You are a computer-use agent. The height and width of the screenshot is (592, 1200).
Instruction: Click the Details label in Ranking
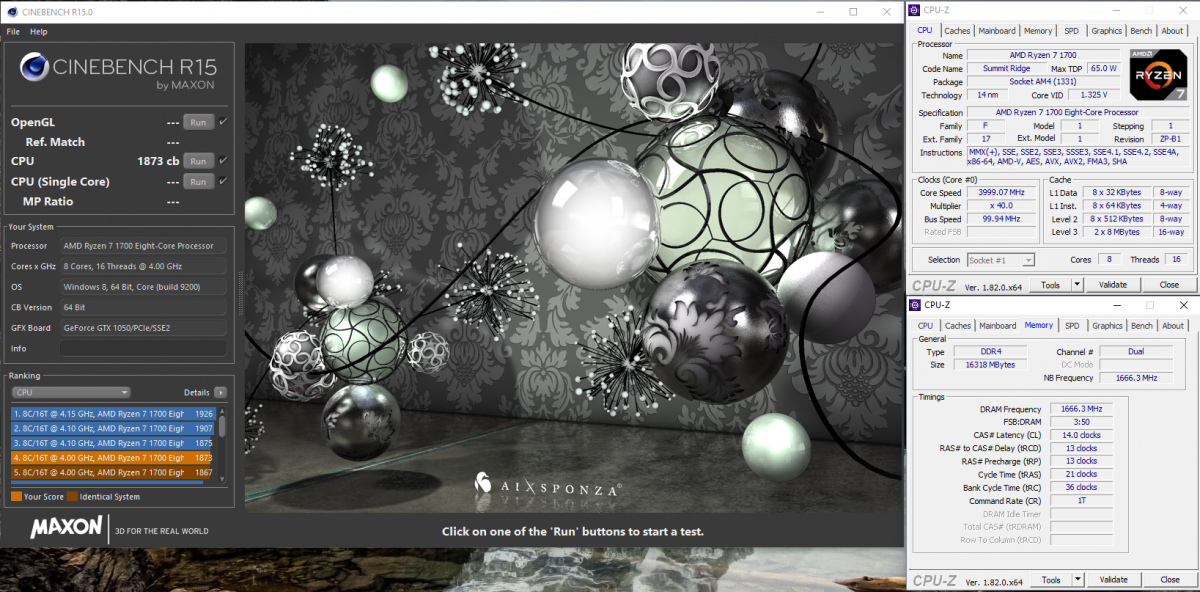[196, 393]
